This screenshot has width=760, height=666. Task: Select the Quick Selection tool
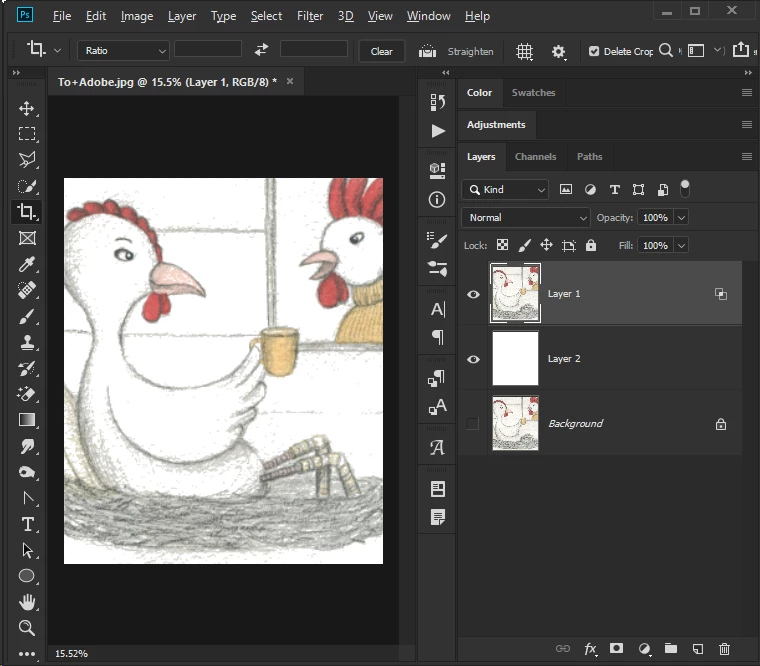click(27, 186)
